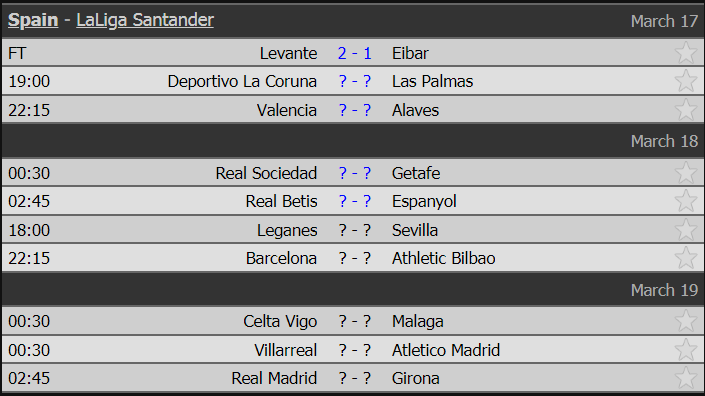Screen dimensions: 705x396
Task: Favorite the Real Madrid vs Girona match
Action: coord(686,378)
